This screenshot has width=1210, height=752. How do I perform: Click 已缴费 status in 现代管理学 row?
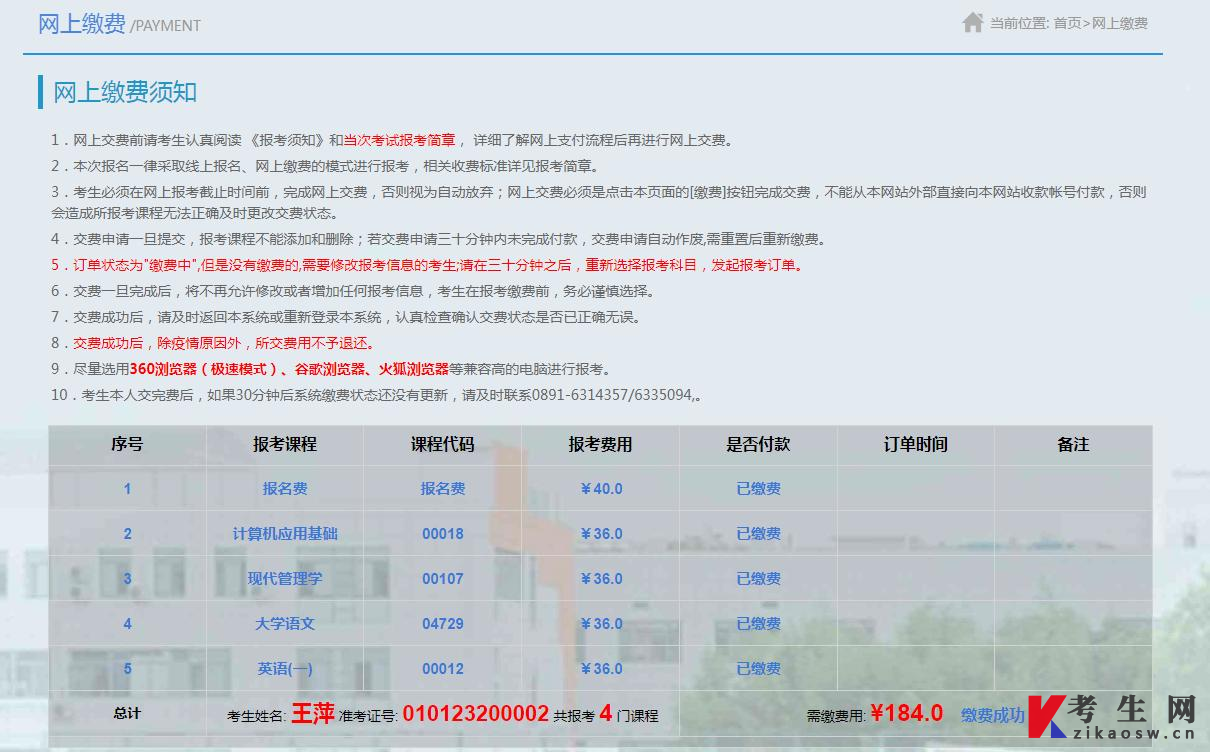click(758, 579)
